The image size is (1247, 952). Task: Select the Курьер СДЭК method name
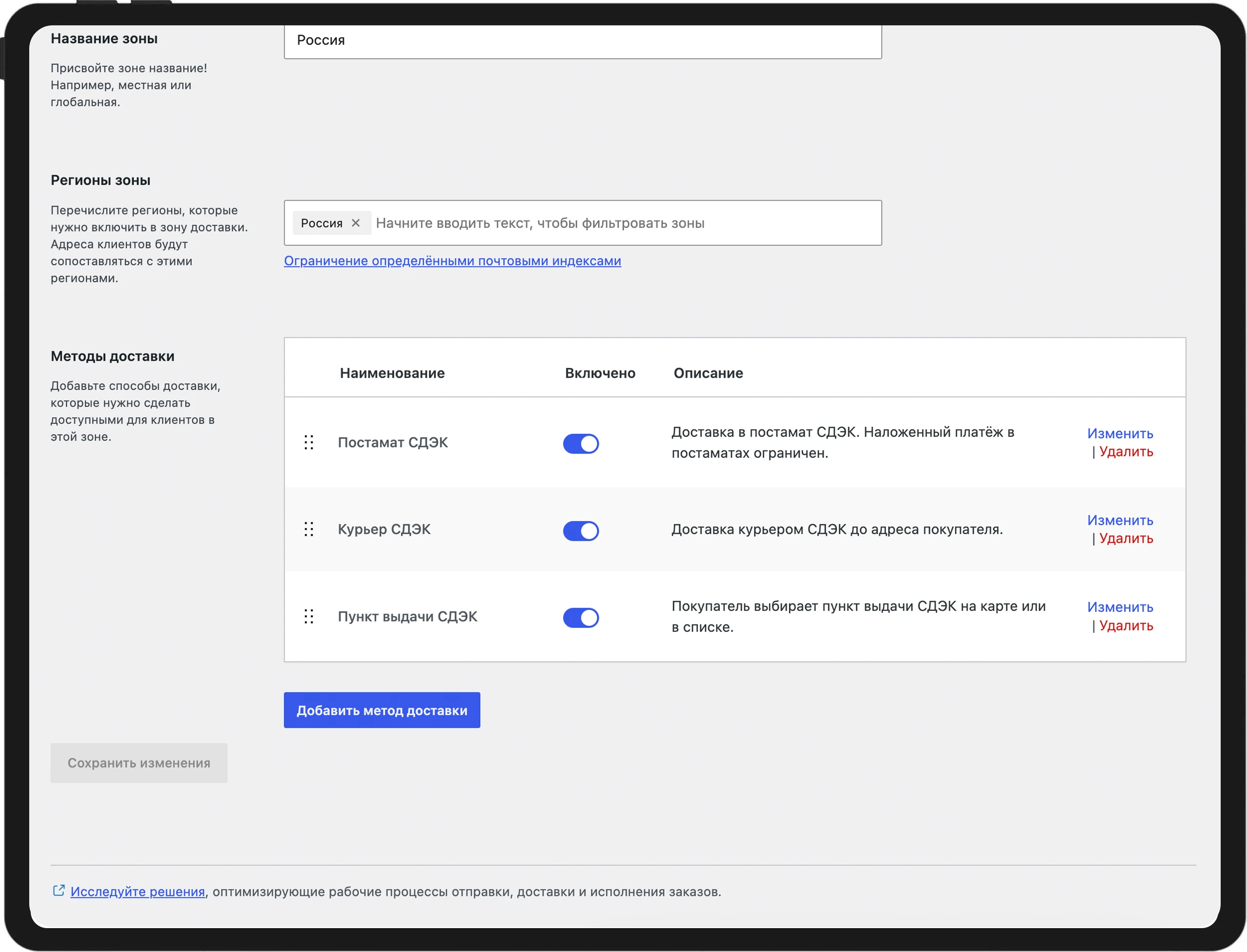pyautogui.click(x=384, y=529)
